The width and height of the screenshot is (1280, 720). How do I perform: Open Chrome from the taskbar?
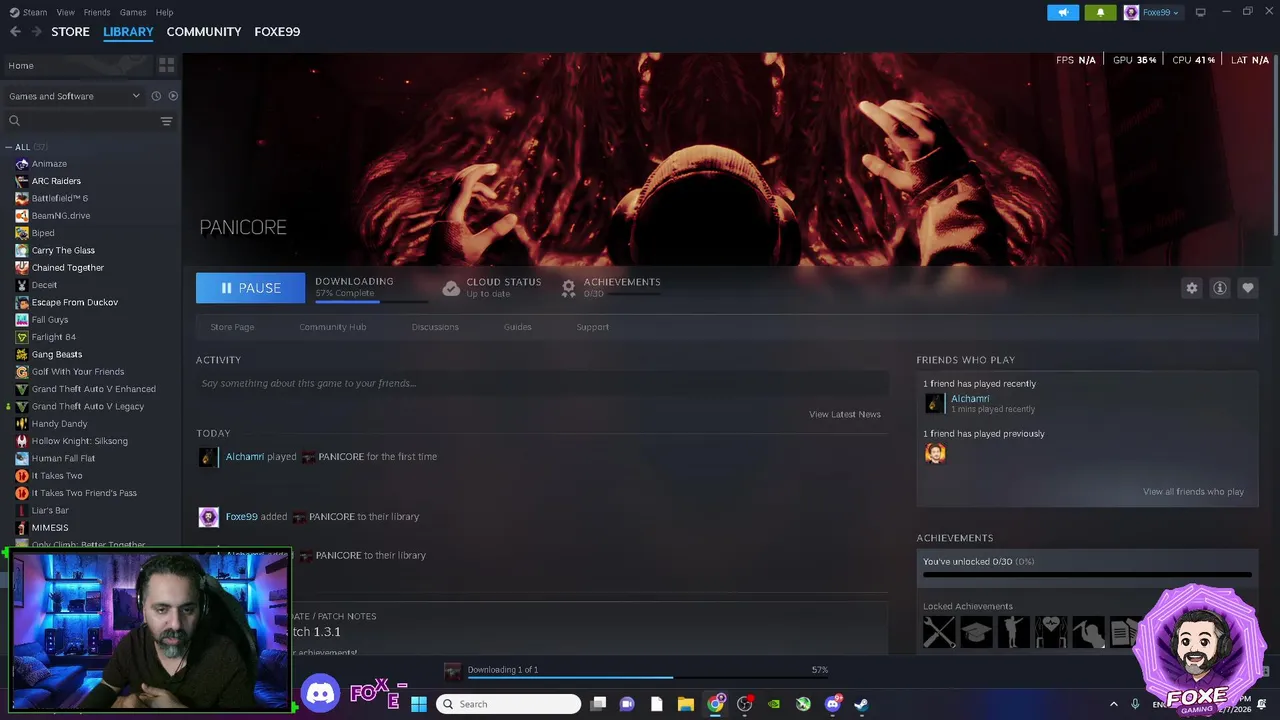[x=715, y=704]
